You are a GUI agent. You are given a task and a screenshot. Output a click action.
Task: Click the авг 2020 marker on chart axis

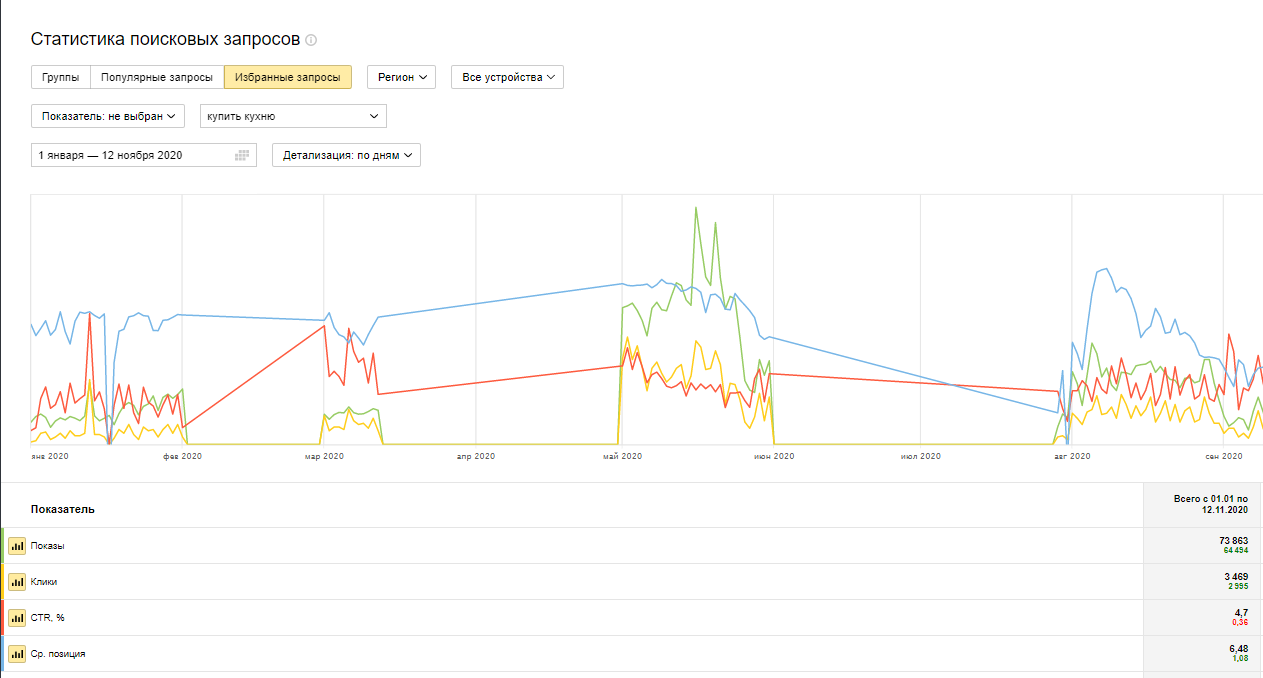[1071, 457]
